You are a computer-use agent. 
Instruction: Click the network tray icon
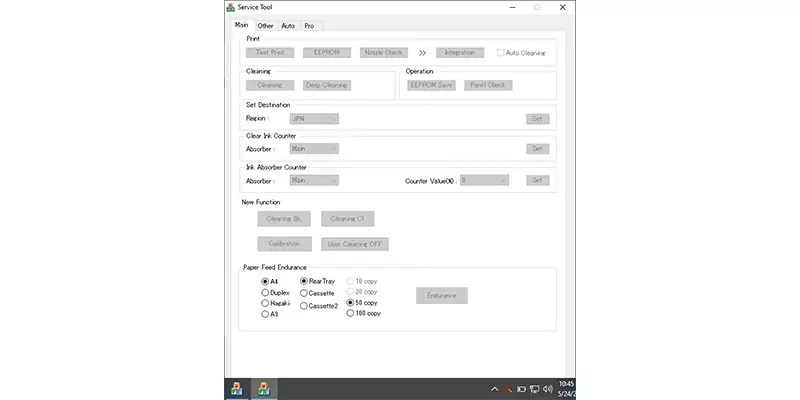click(x=534, y=389)
